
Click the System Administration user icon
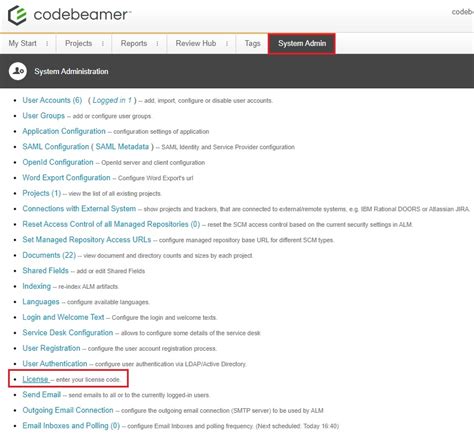tap(18, 71)
